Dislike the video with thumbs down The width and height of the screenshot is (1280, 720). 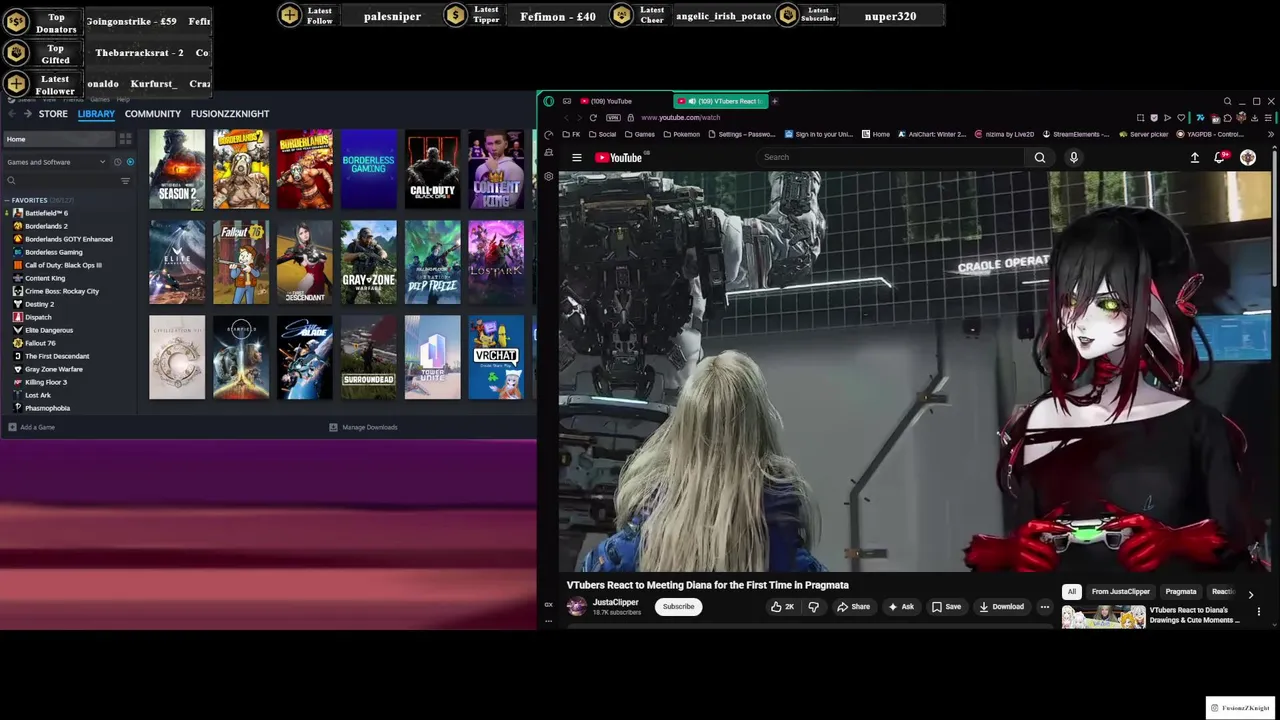(x=813, y=606)
